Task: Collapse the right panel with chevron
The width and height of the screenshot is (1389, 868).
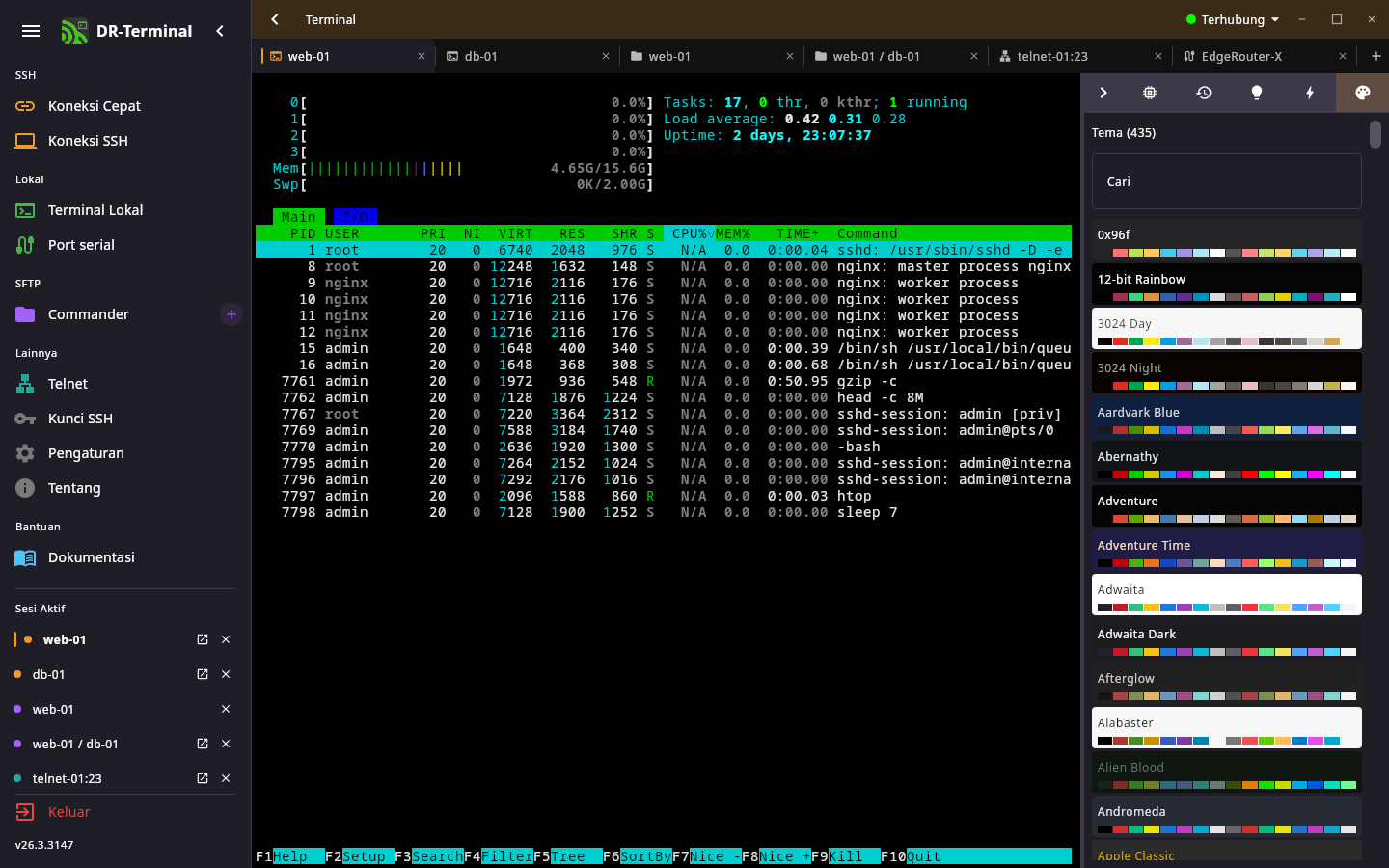Action: pos(1103,93)
